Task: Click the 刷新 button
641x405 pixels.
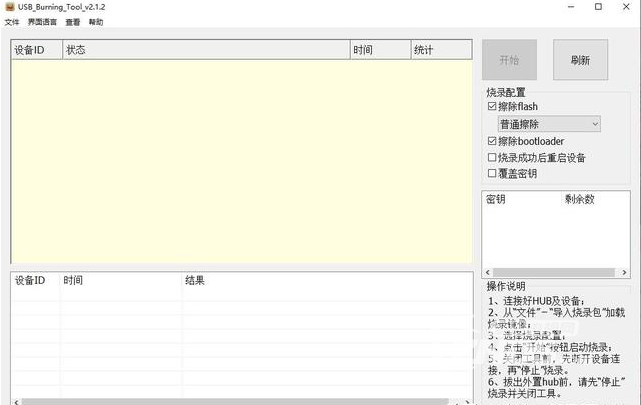Action: tap(580, 60)
